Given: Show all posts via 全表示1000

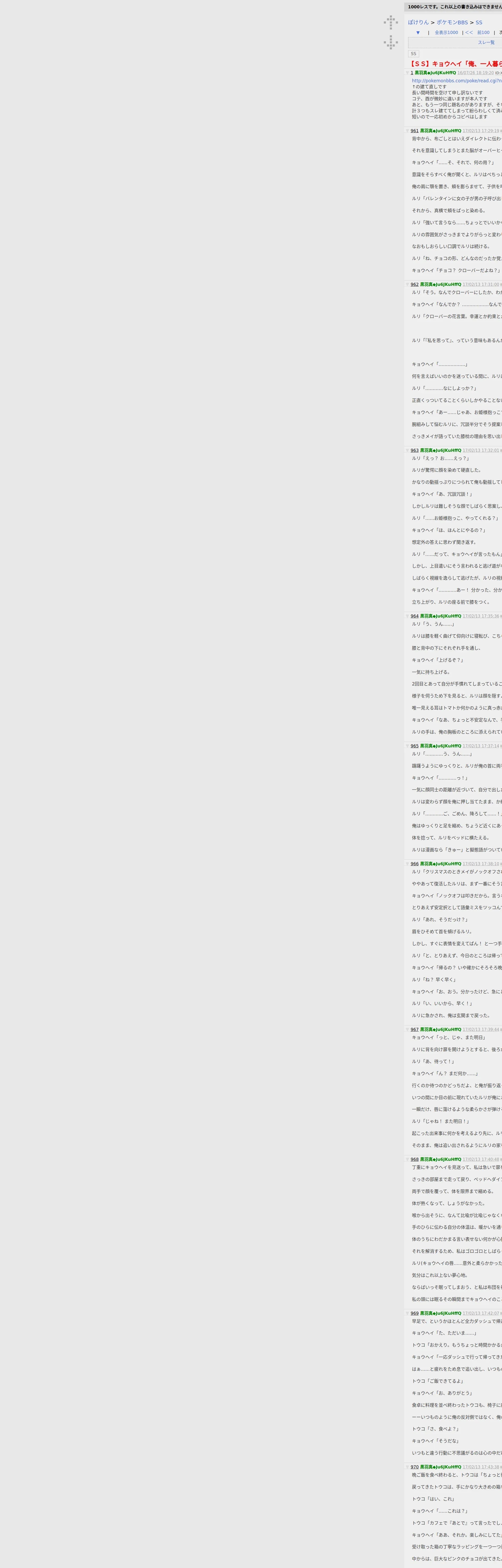Looking at the screenshot, I should (x=446, y=33).
